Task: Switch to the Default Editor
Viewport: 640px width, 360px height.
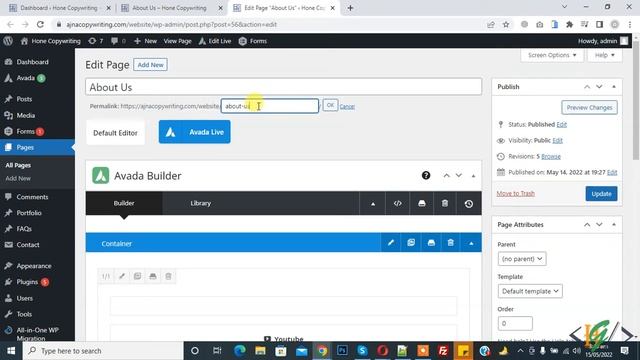Action: (x=116, y=133)
